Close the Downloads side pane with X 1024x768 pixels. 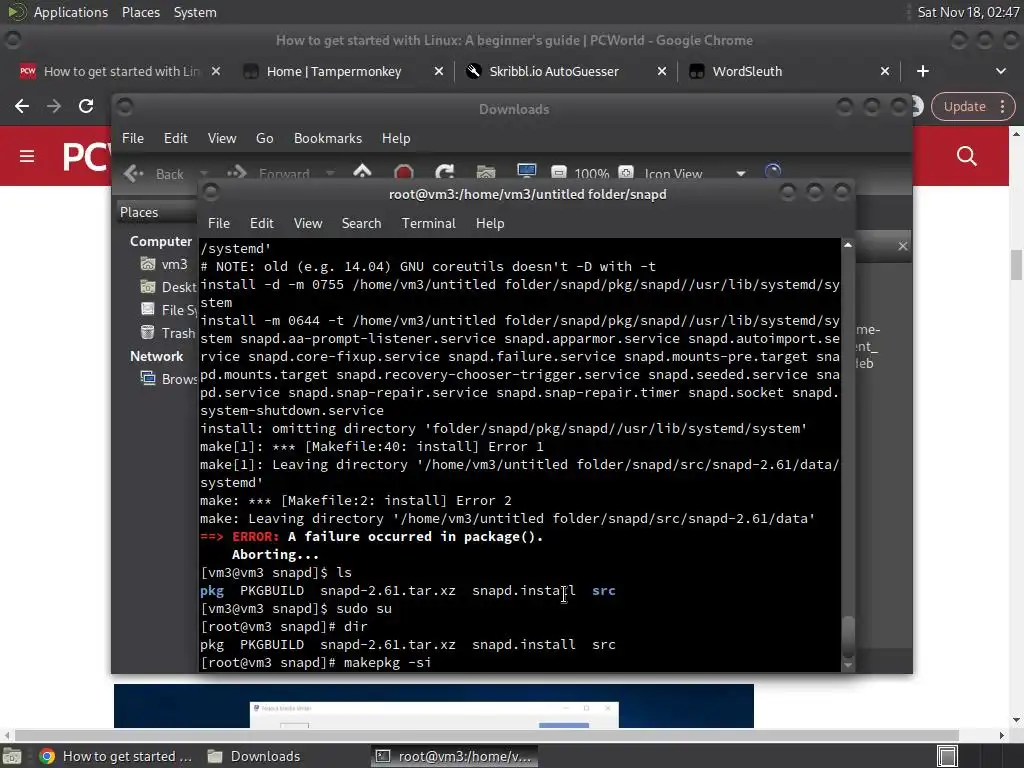pos(903,246)
